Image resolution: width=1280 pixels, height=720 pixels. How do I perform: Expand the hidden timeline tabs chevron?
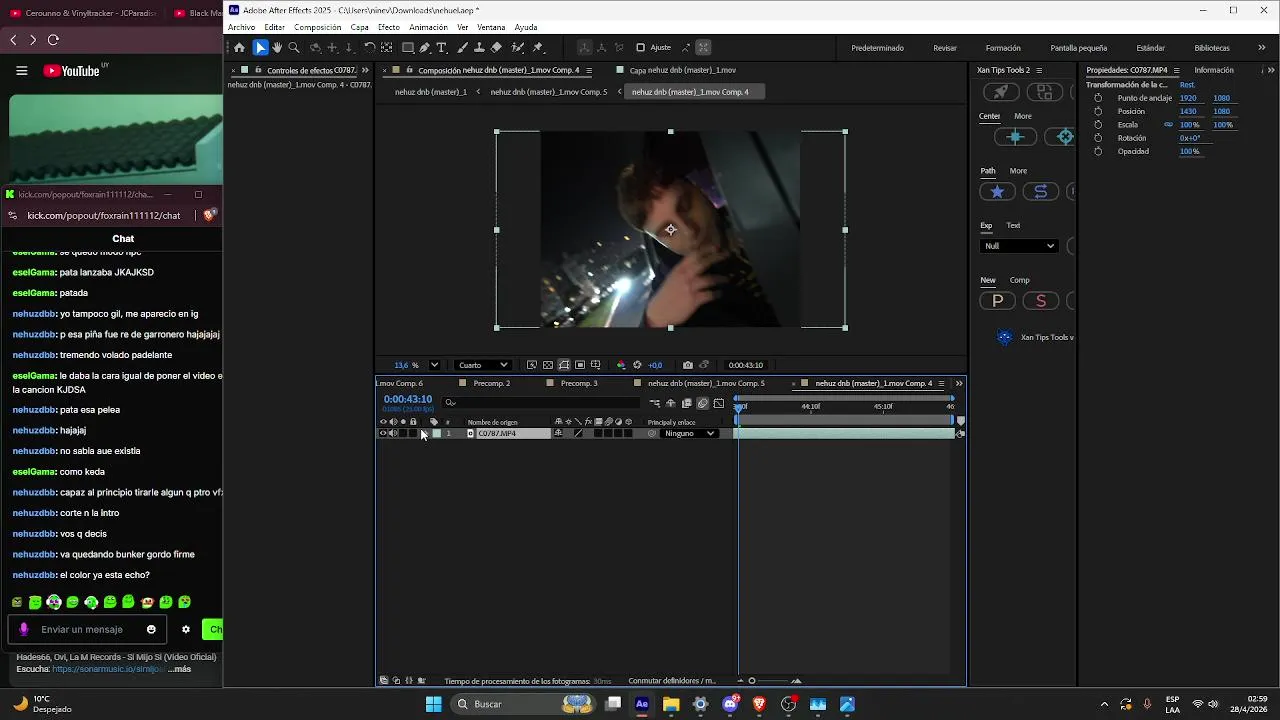(x=959, y=383)
